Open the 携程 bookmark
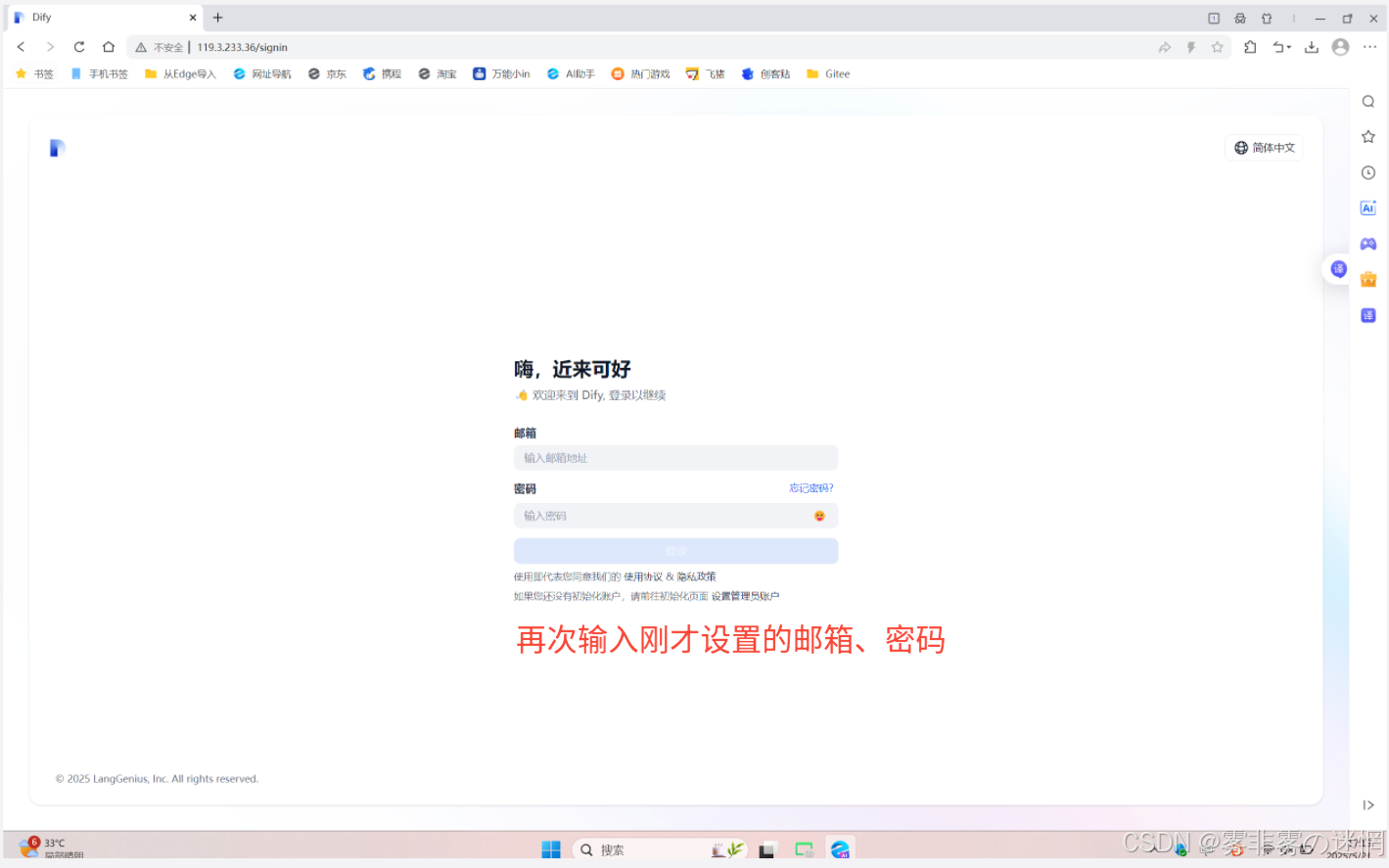Image resolution: width=1389 pixels, height=868 pixels. 382,74
